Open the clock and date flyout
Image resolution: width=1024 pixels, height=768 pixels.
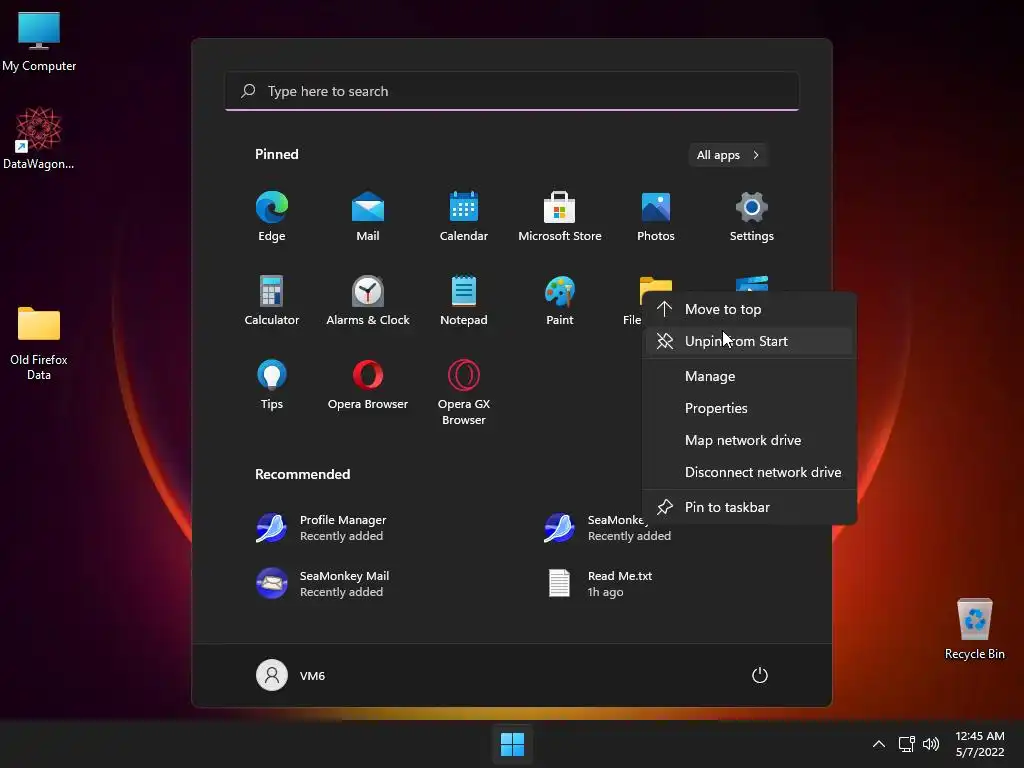pyautogui.click(x=980, y=744)
